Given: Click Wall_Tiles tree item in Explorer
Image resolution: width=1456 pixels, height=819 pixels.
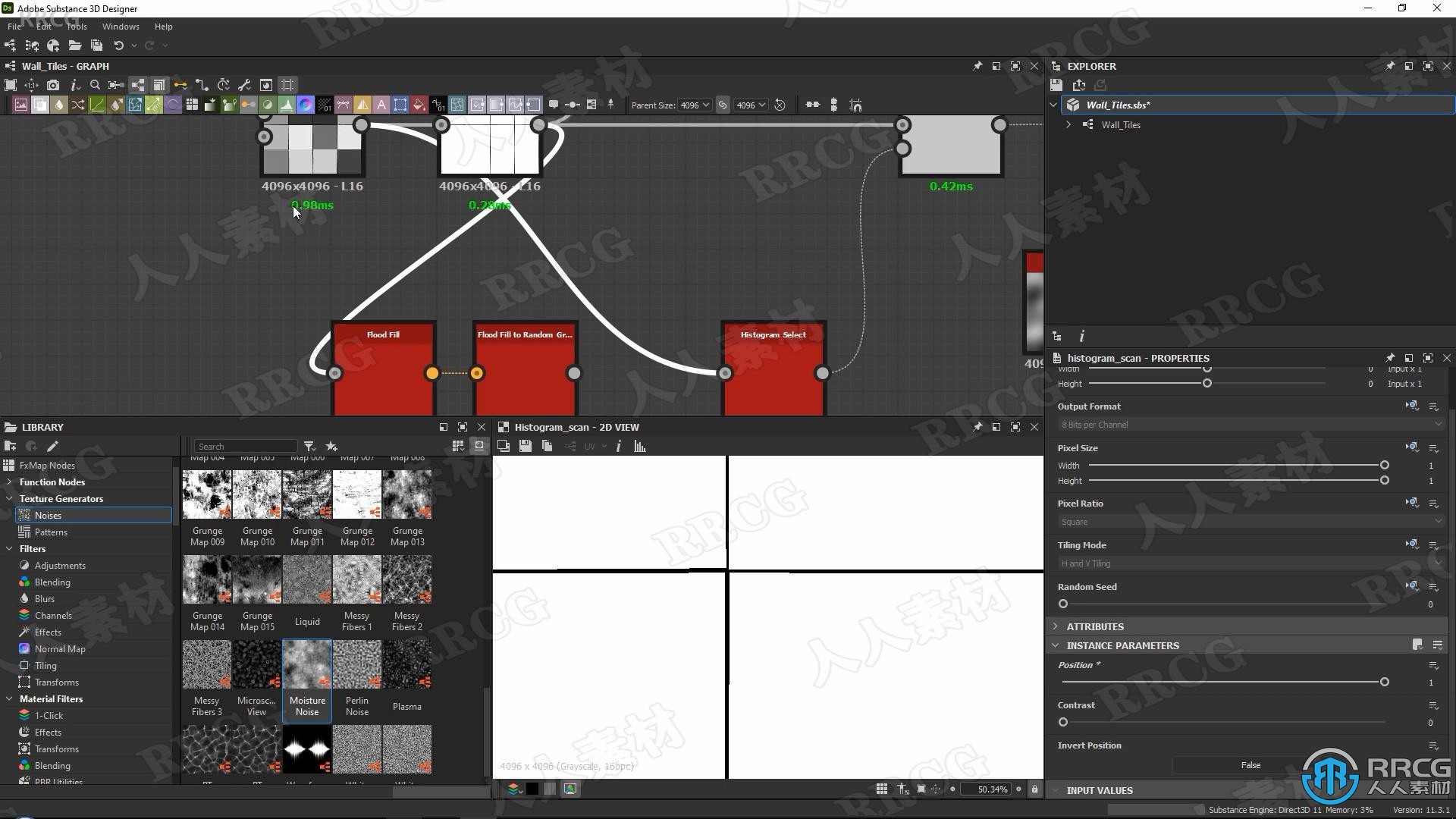Looking at the screenshot, I should point(1122,125).
